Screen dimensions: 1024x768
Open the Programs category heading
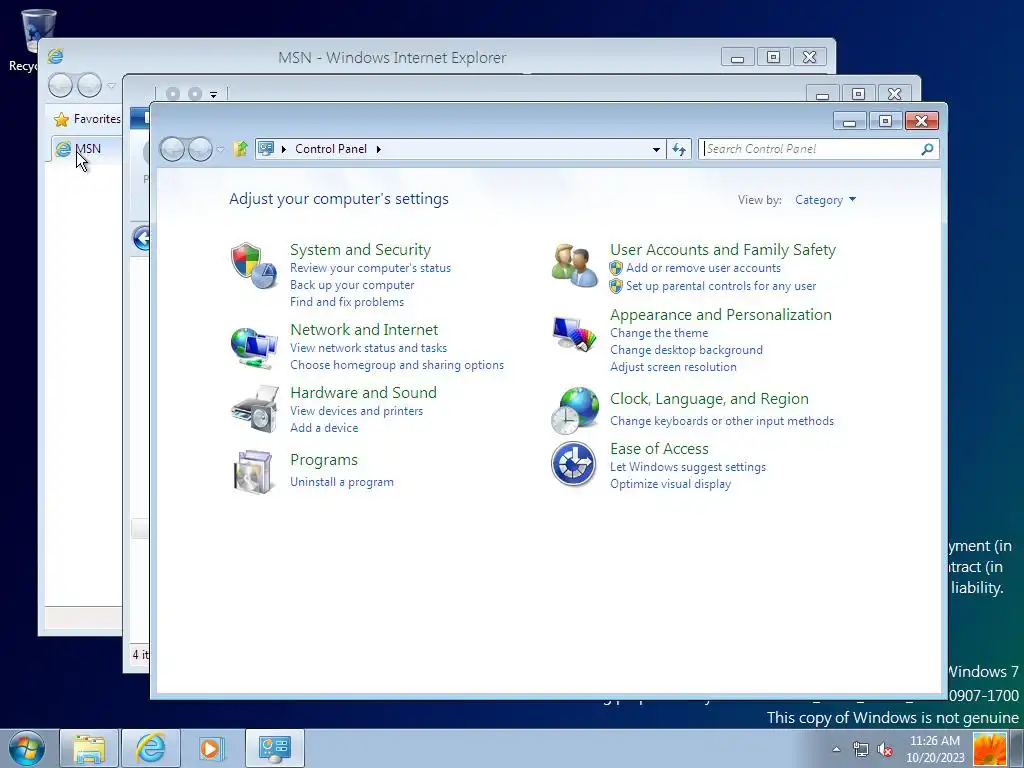coord(324,460)
